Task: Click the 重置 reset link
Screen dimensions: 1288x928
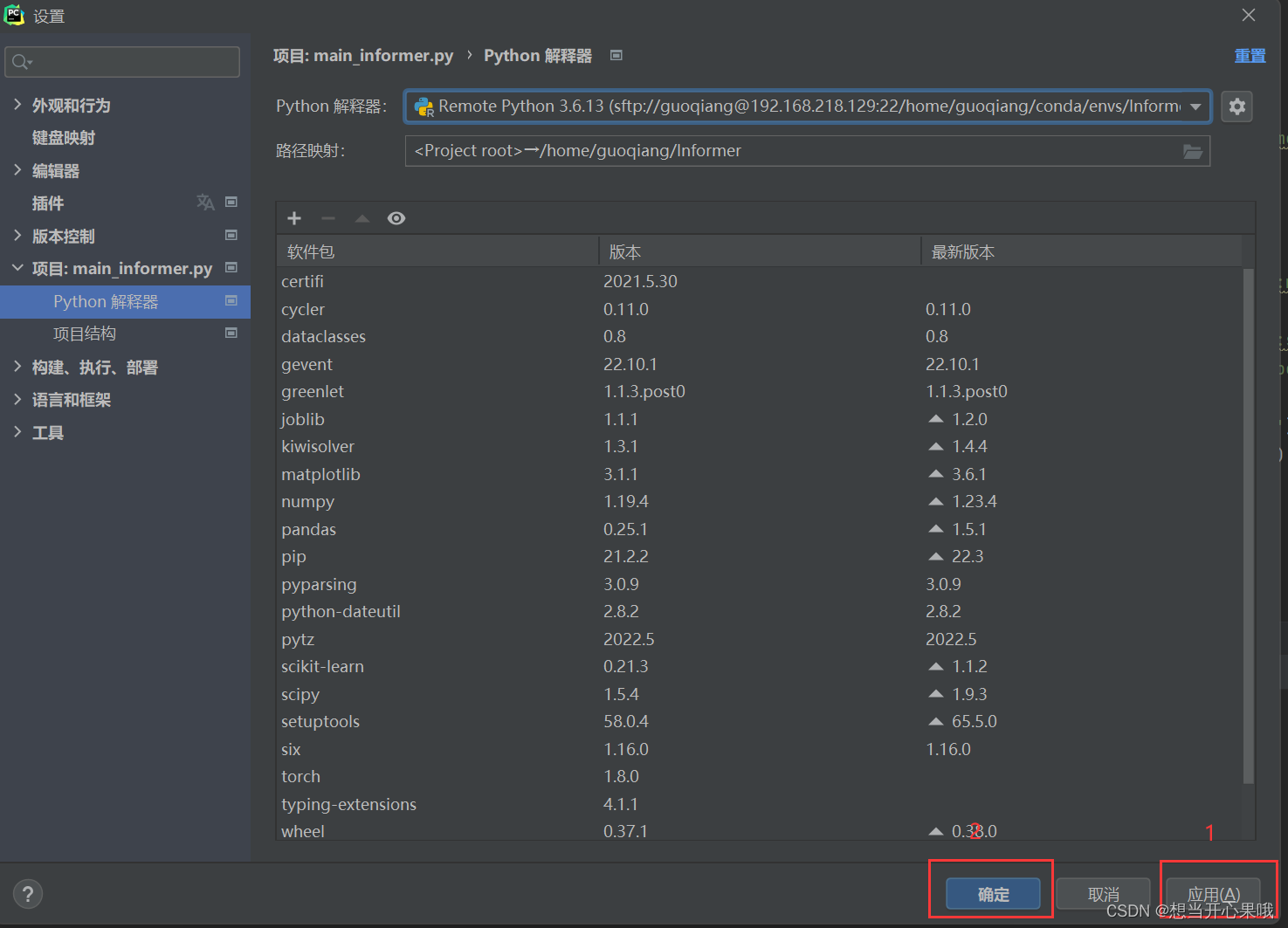Action: coord(1250,55)
